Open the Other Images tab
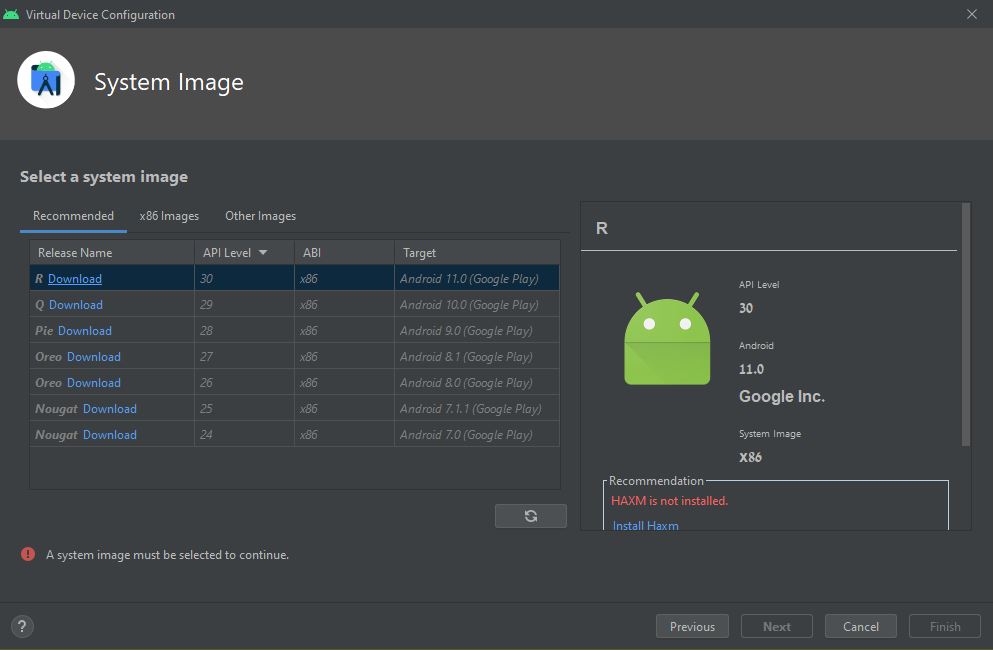 [x=260, y=216]
